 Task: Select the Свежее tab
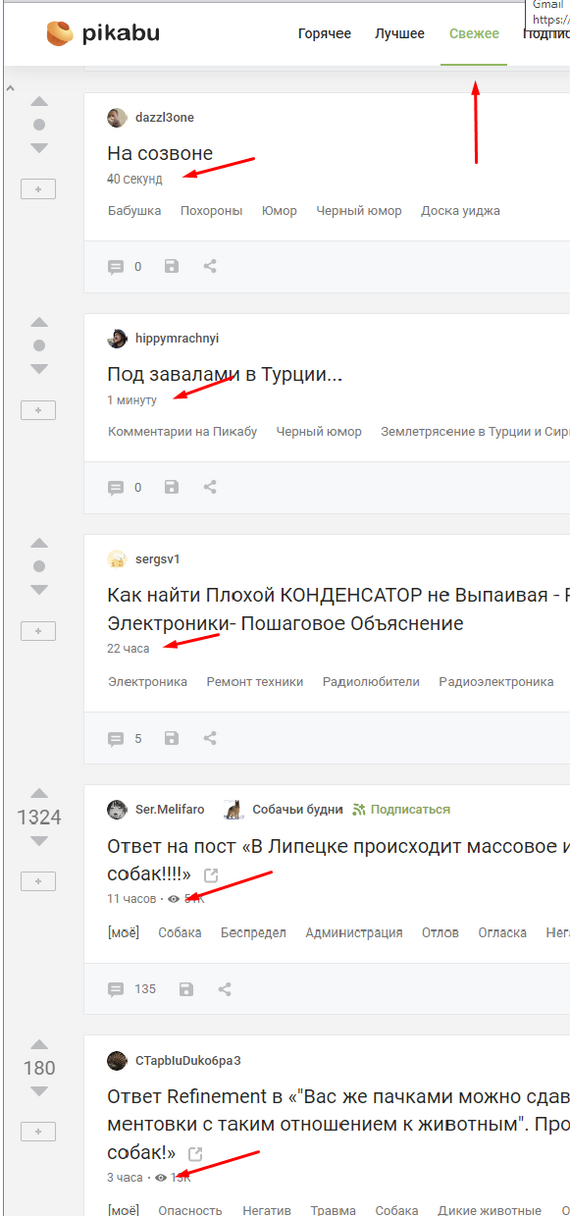[474, 34]
